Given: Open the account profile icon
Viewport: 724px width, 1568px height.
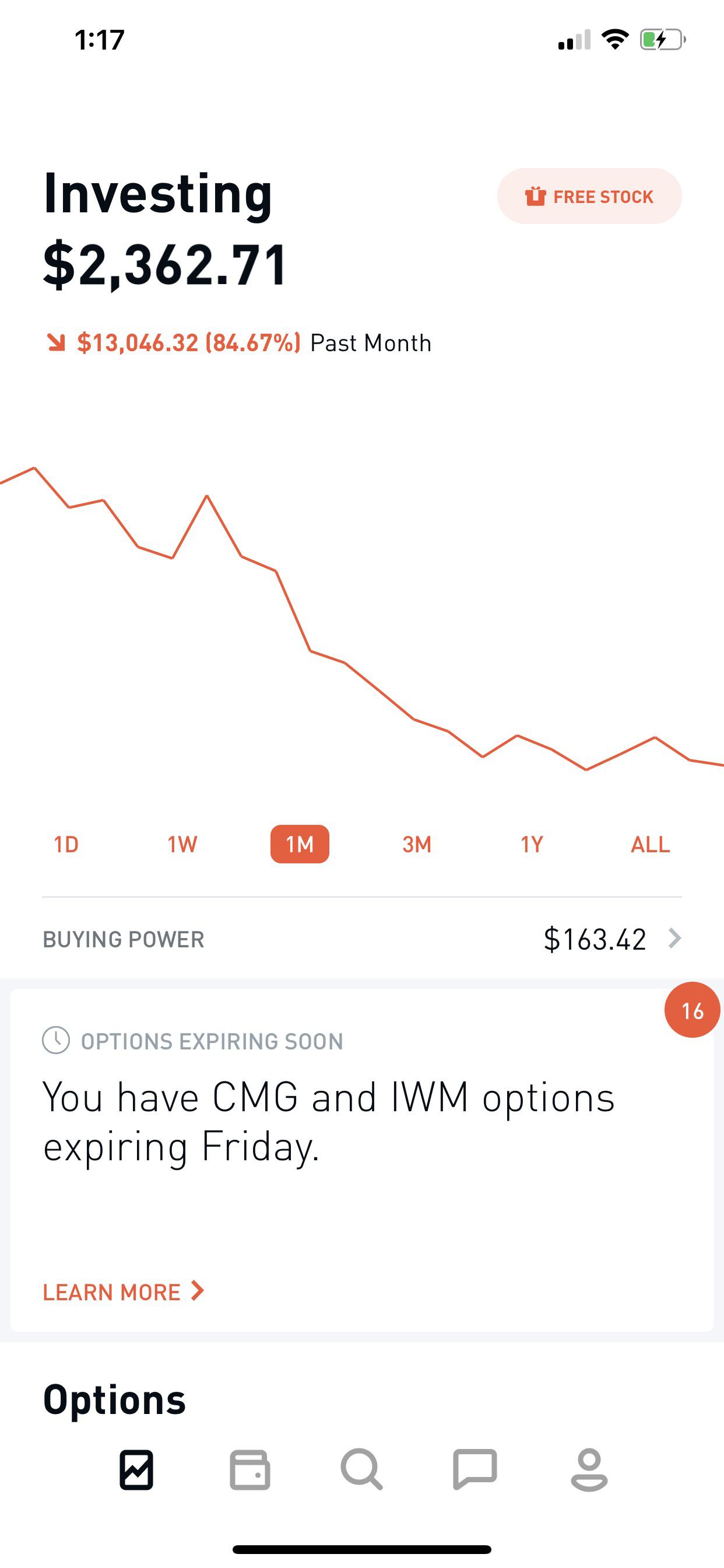Looking at the screenshot, I should [589, 1470].
